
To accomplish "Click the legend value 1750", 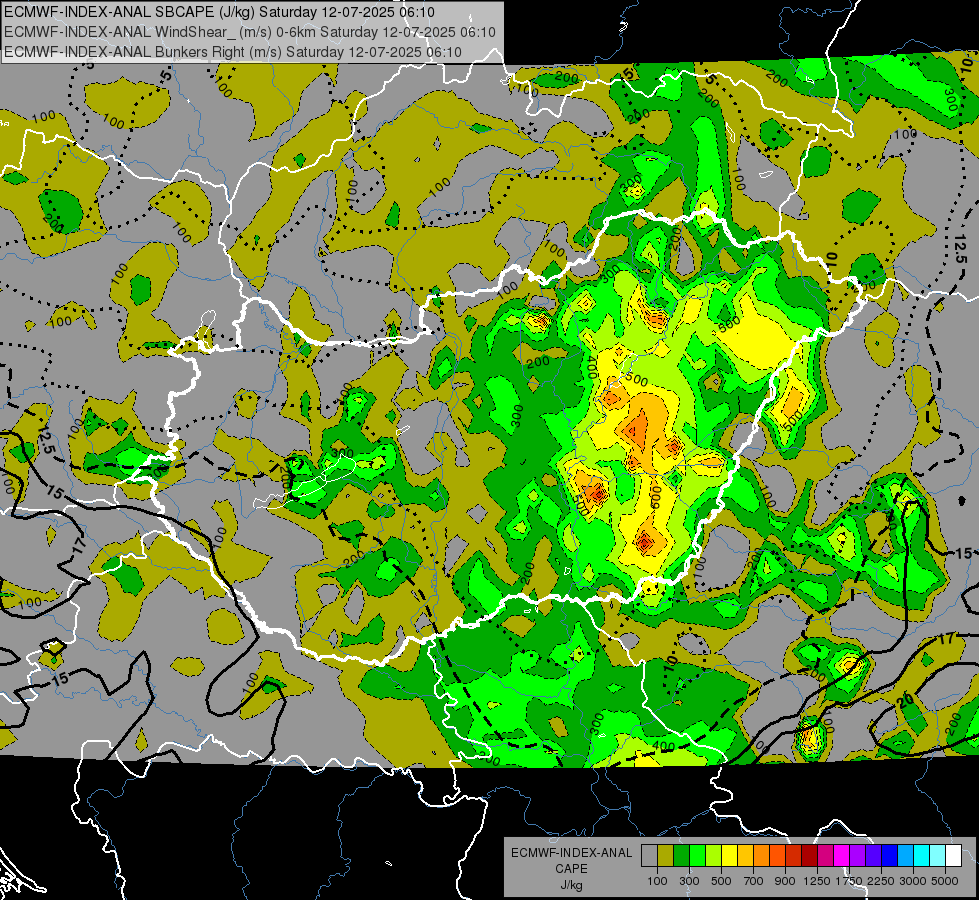I will tap(849, 881).
